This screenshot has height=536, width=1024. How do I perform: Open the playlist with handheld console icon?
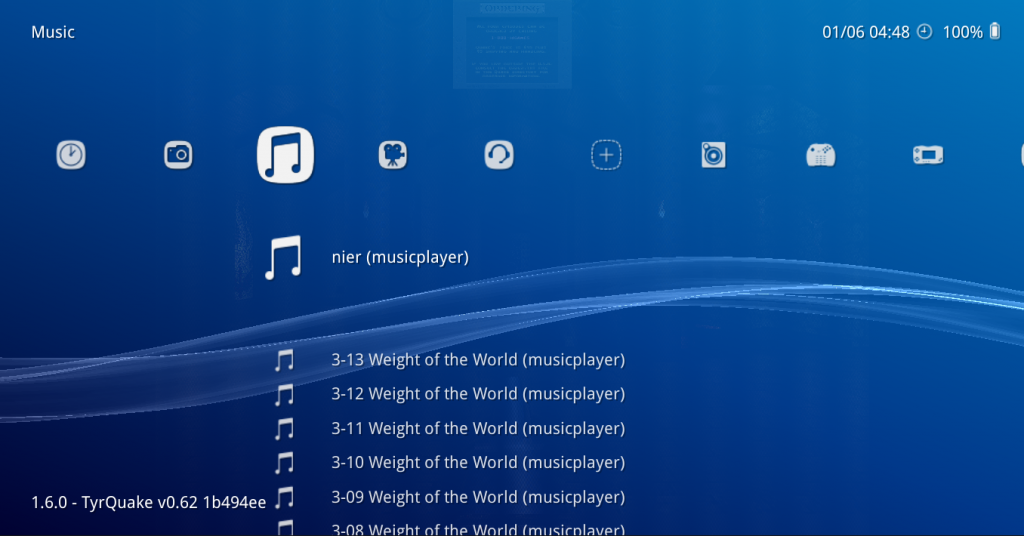[928, 155]
